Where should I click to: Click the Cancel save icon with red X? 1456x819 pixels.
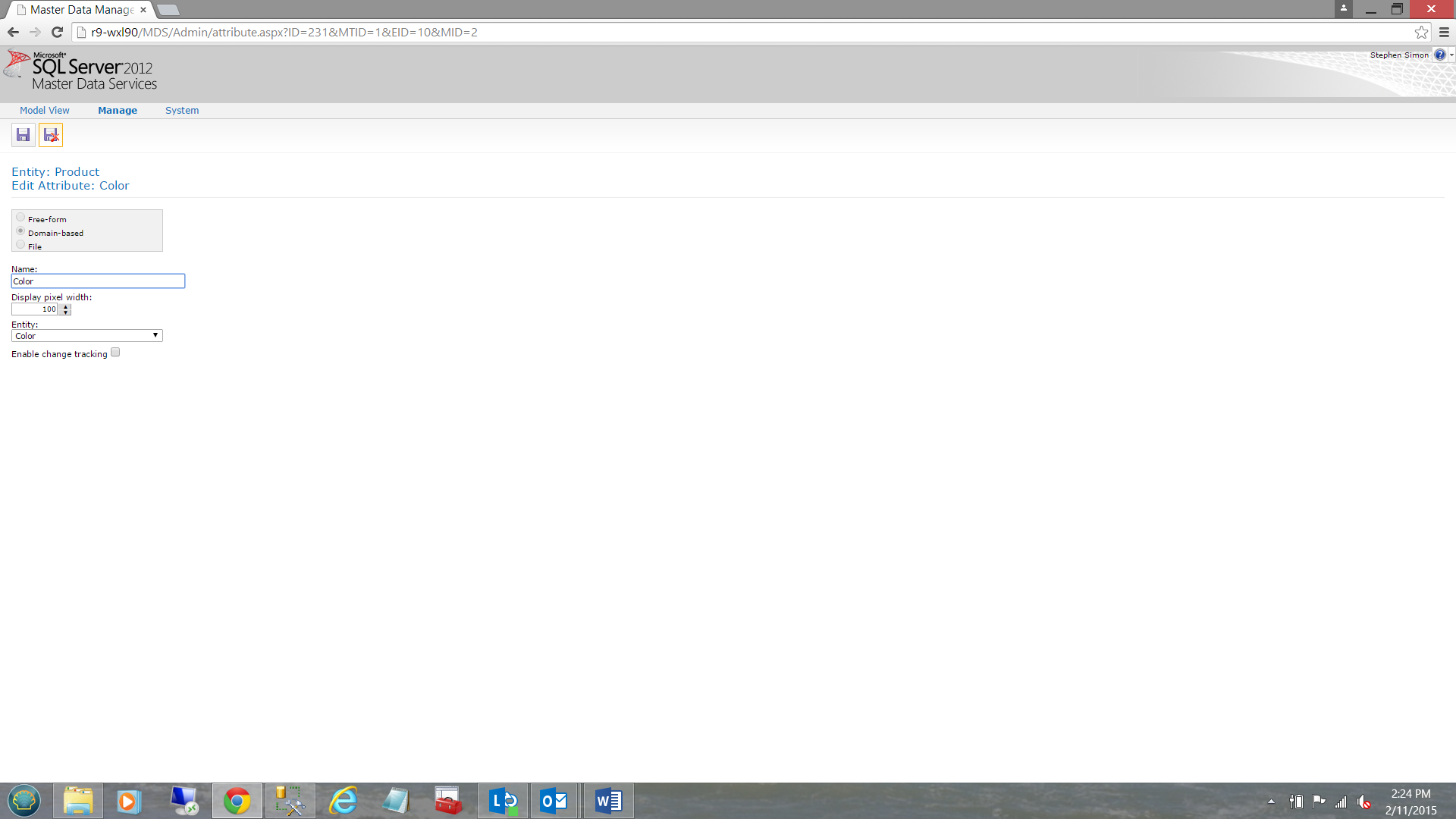pyautogui.click(x=51, y=135)
